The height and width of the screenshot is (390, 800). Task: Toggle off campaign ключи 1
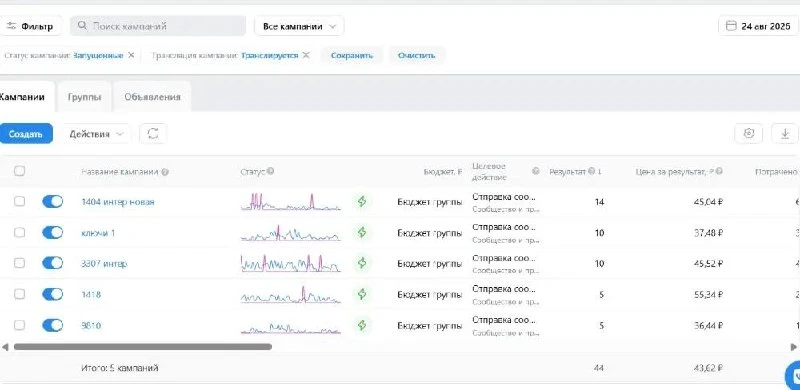(53, 232)
